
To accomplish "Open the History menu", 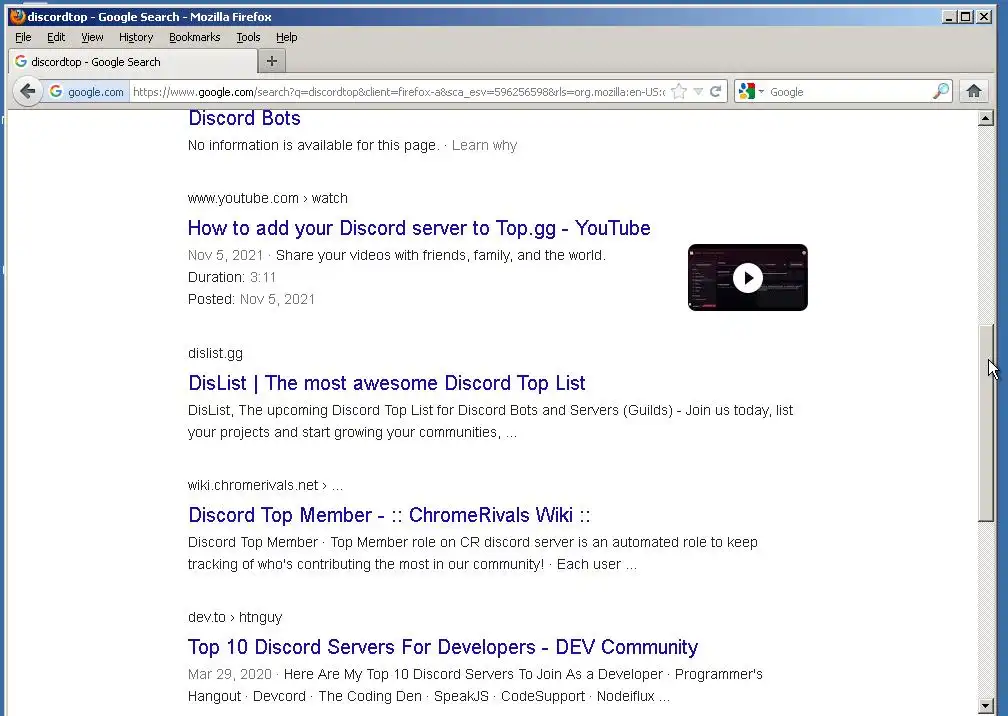I will pyautogui.click(x=136, y=37).
